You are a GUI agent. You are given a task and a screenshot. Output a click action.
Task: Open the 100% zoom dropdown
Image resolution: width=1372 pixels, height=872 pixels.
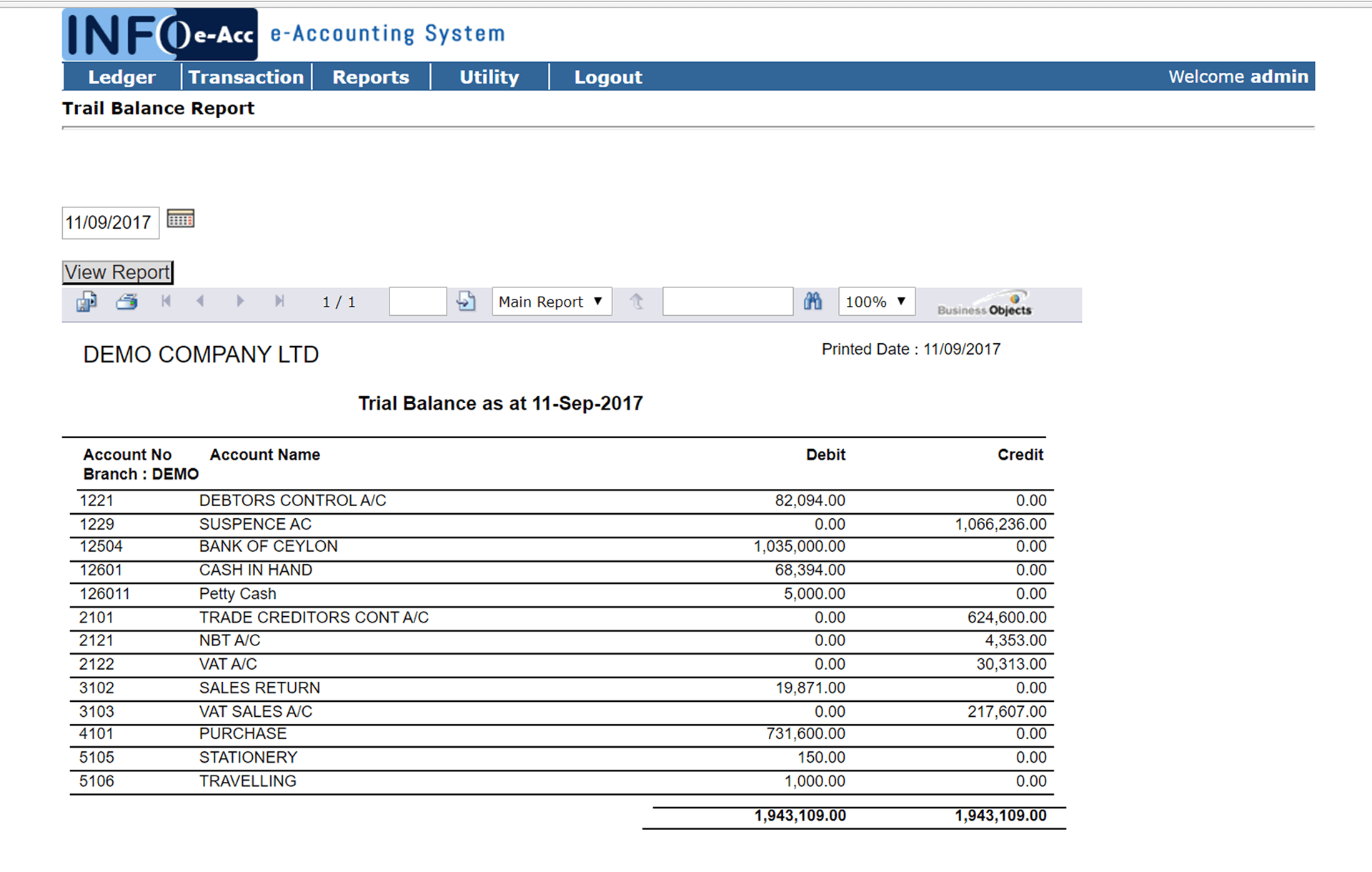(876, 302)
